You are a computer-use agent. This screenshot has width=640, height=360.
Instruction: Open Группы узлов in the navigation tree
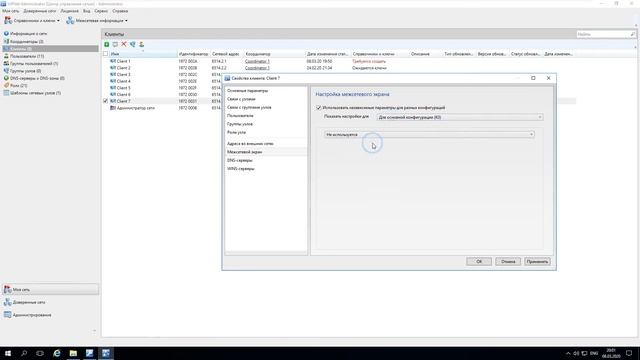[25, 71]
